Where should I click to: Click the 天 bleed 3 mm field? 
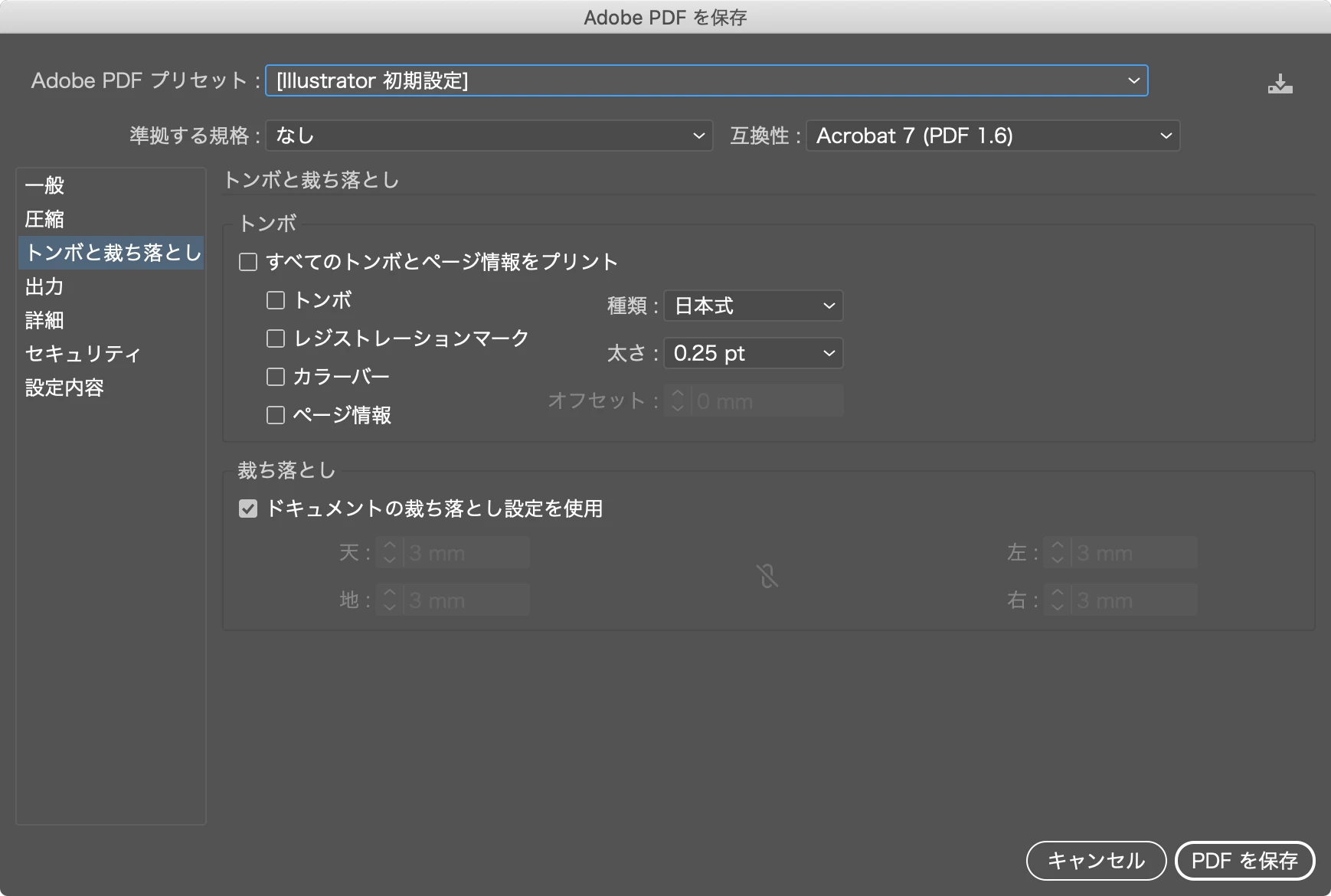[x=466, y=552]
